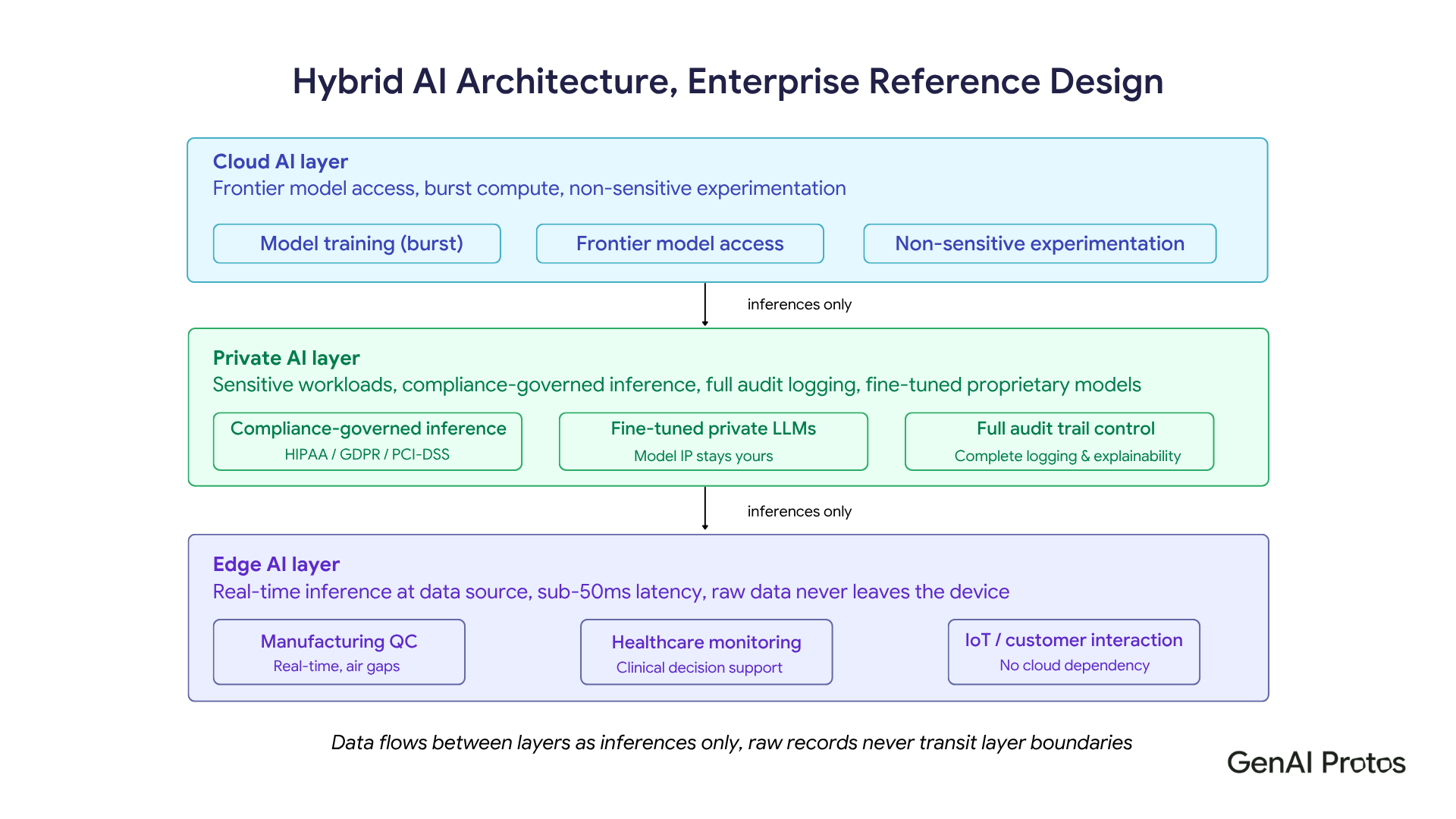
Task: Click the 'Non-sensitive experimentation' box
Action: click(1040, 243)
